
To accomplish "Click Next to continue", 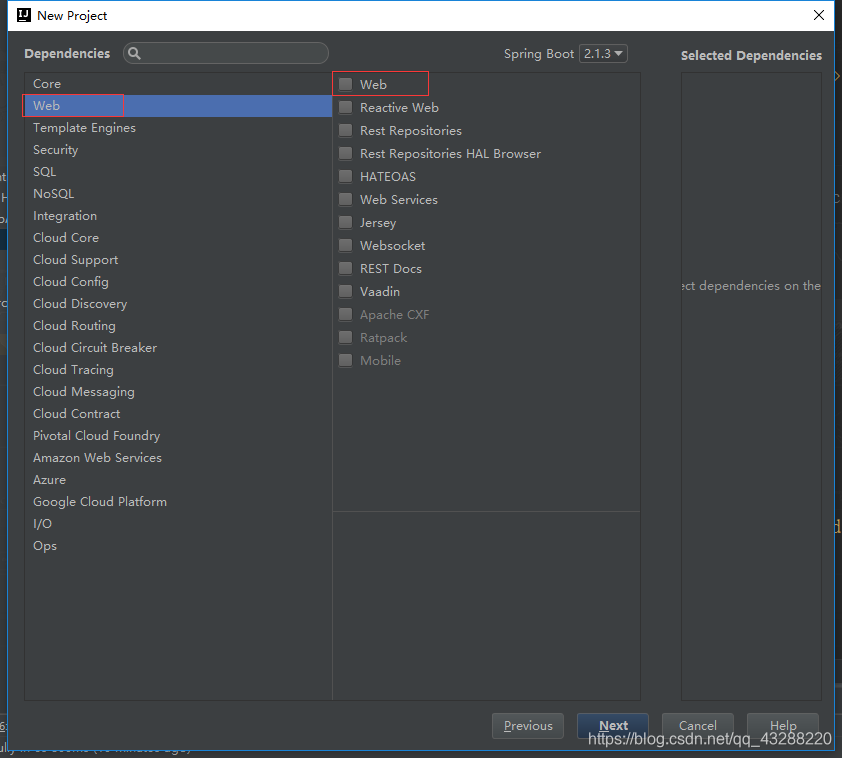I will click(613, 726).
